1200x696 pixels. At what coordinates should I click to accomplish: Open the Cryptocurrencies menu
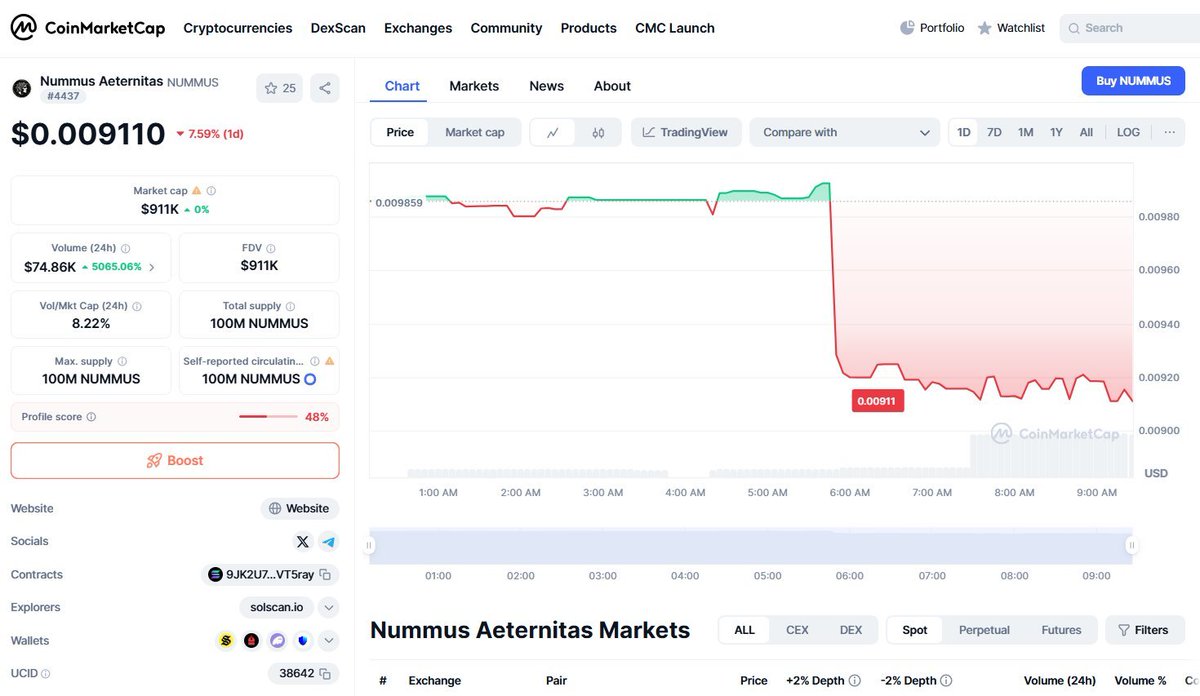238,28
